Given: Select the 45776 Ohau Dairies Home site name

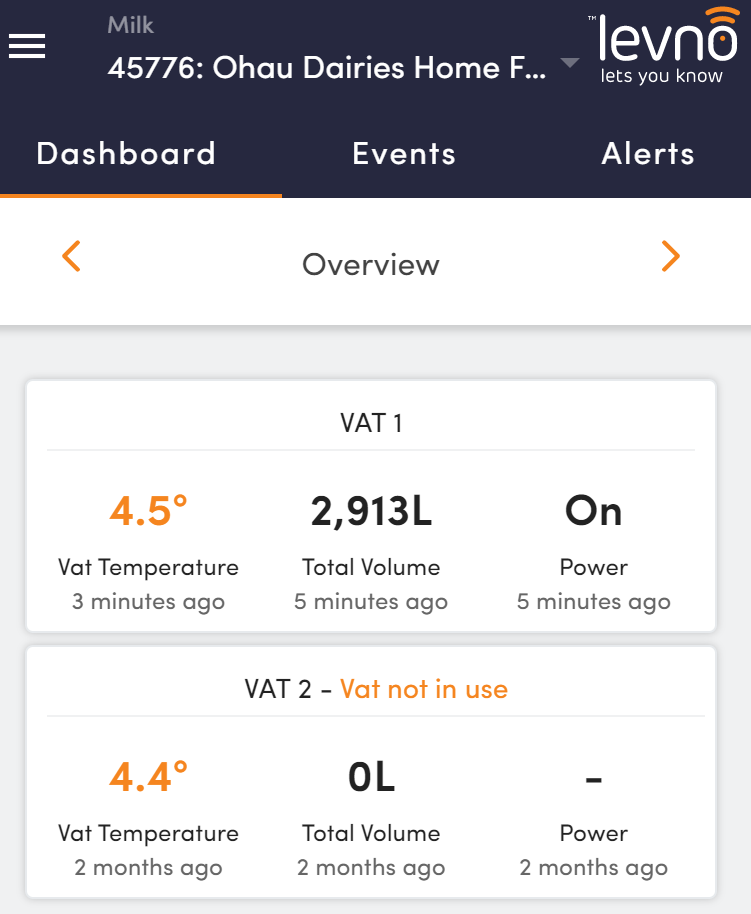Looking at the screenshot, I should [x=327, y=68].
